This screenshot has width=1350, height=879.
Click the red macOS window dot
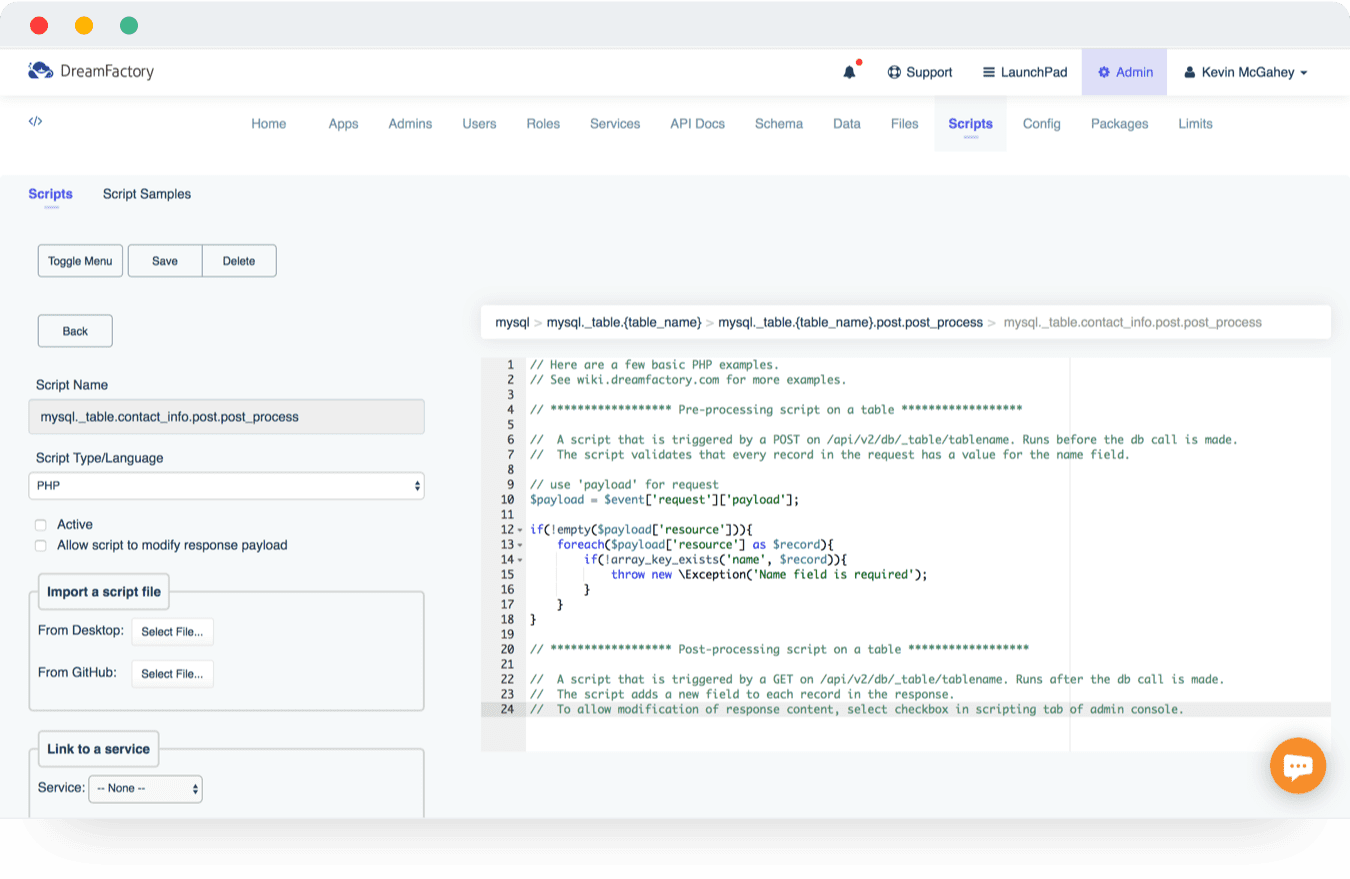pyautogui.click(x=39, y=26)
